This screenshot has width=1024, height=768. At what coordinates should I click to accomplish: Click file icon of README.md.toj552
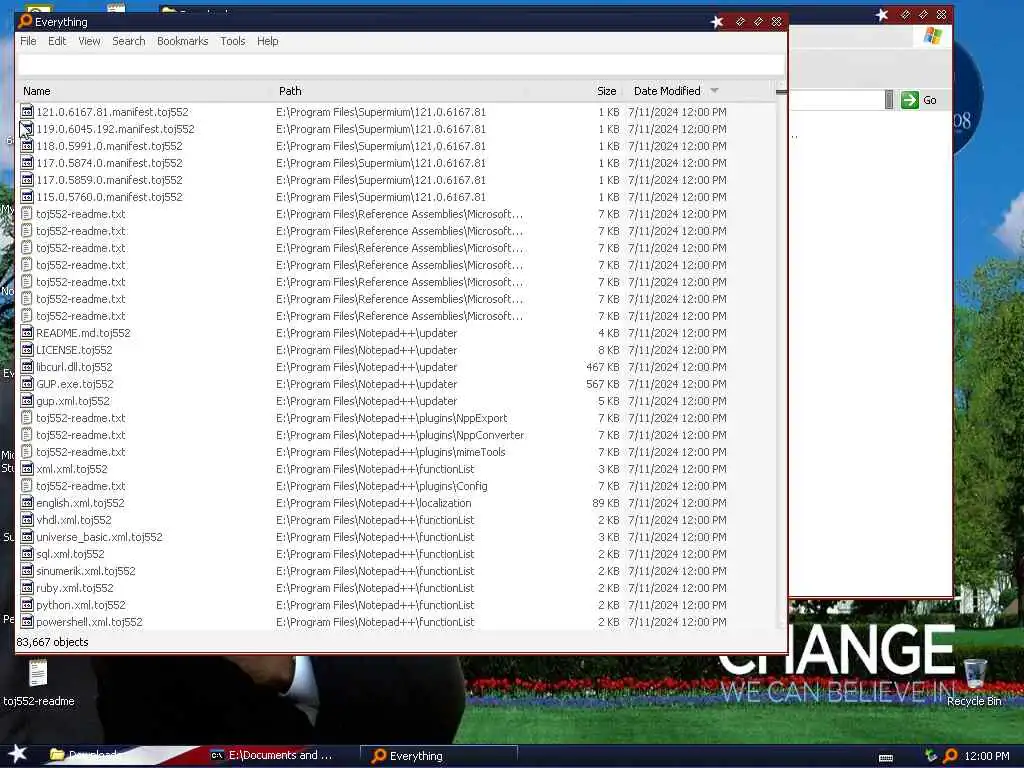pos(27,332)
